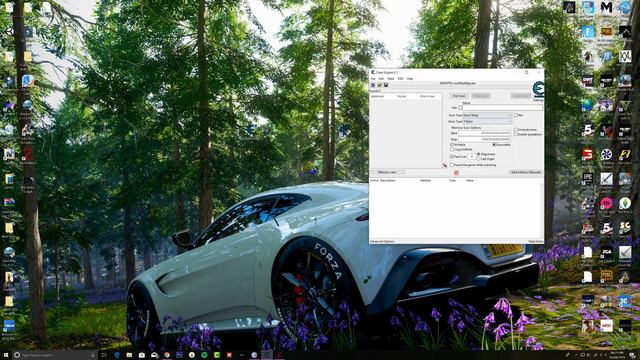The image size is (640, 360).
Task: Toggle the Executable checkbox
Action: coord(494,145)
